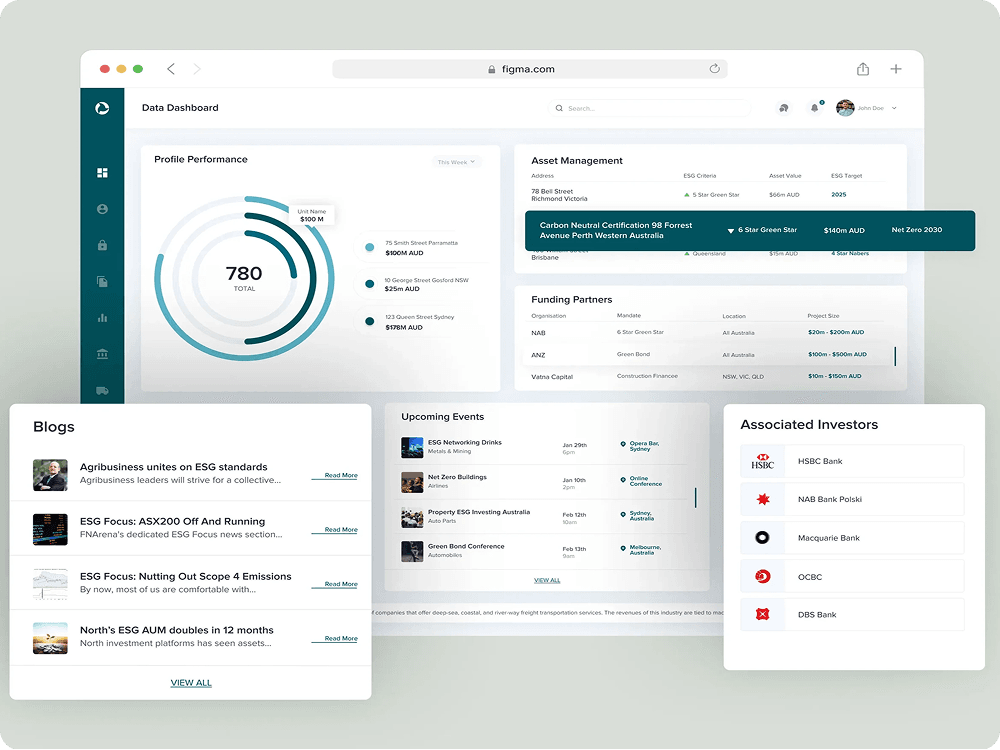Open the documents icon in sidebar
This screenshot has width=1000, height=750.
[102, 282]
